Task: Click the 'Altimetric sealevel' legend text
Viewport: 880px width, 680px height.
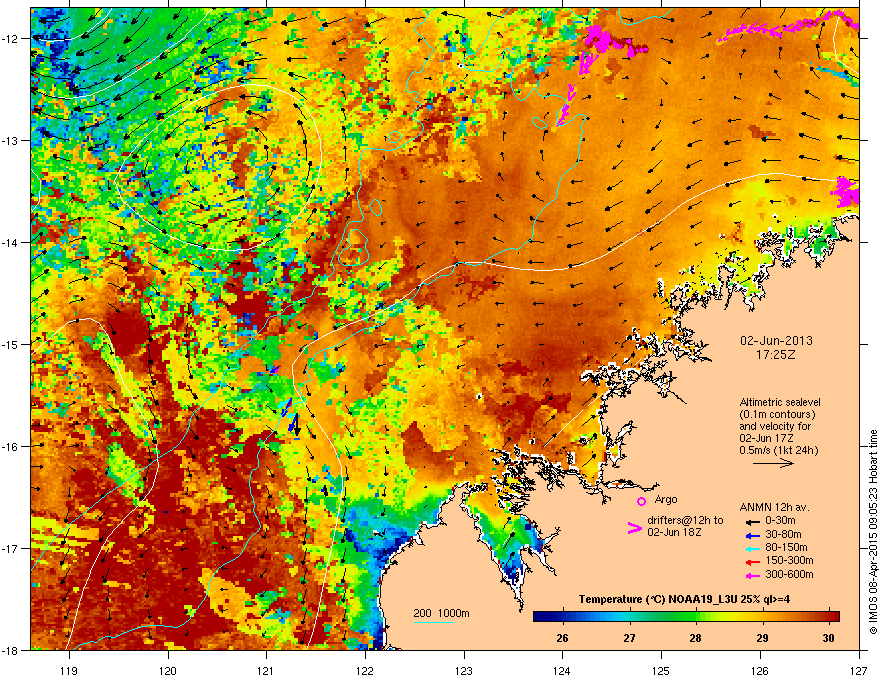Action: (x=780, y=402)
